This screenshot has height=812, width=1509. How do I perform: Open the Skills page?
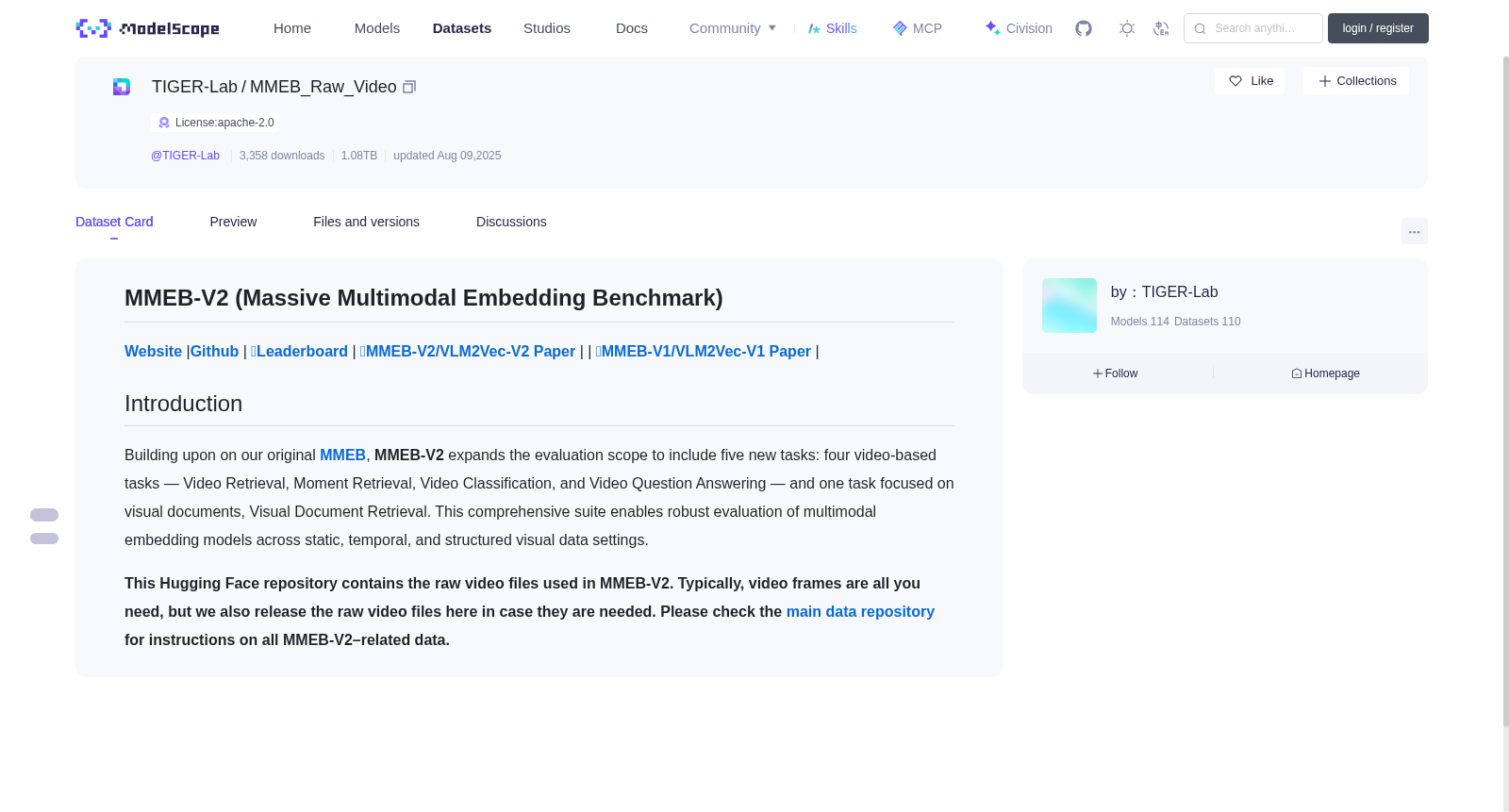point(832,28)
